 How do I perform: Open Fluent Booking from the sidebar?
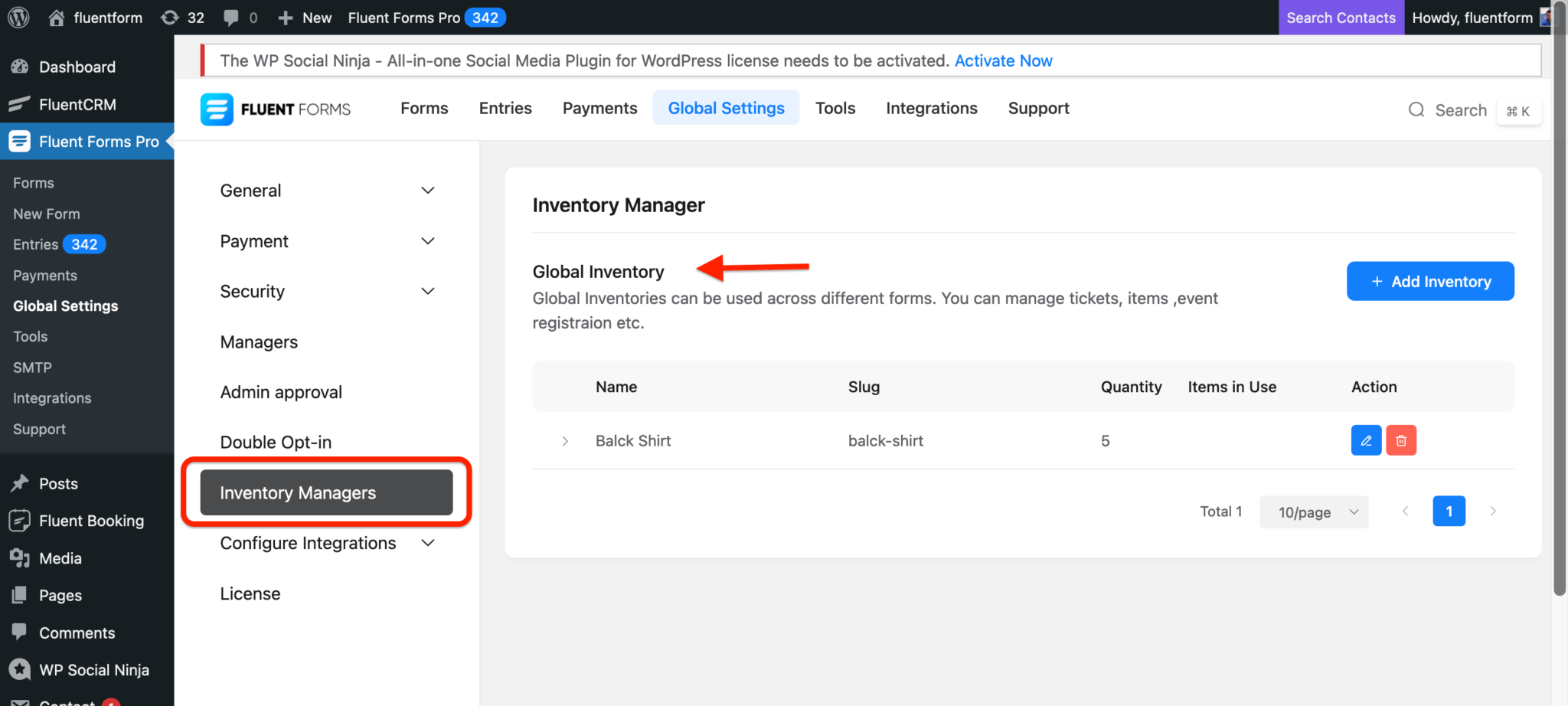(x=91, y=521)
